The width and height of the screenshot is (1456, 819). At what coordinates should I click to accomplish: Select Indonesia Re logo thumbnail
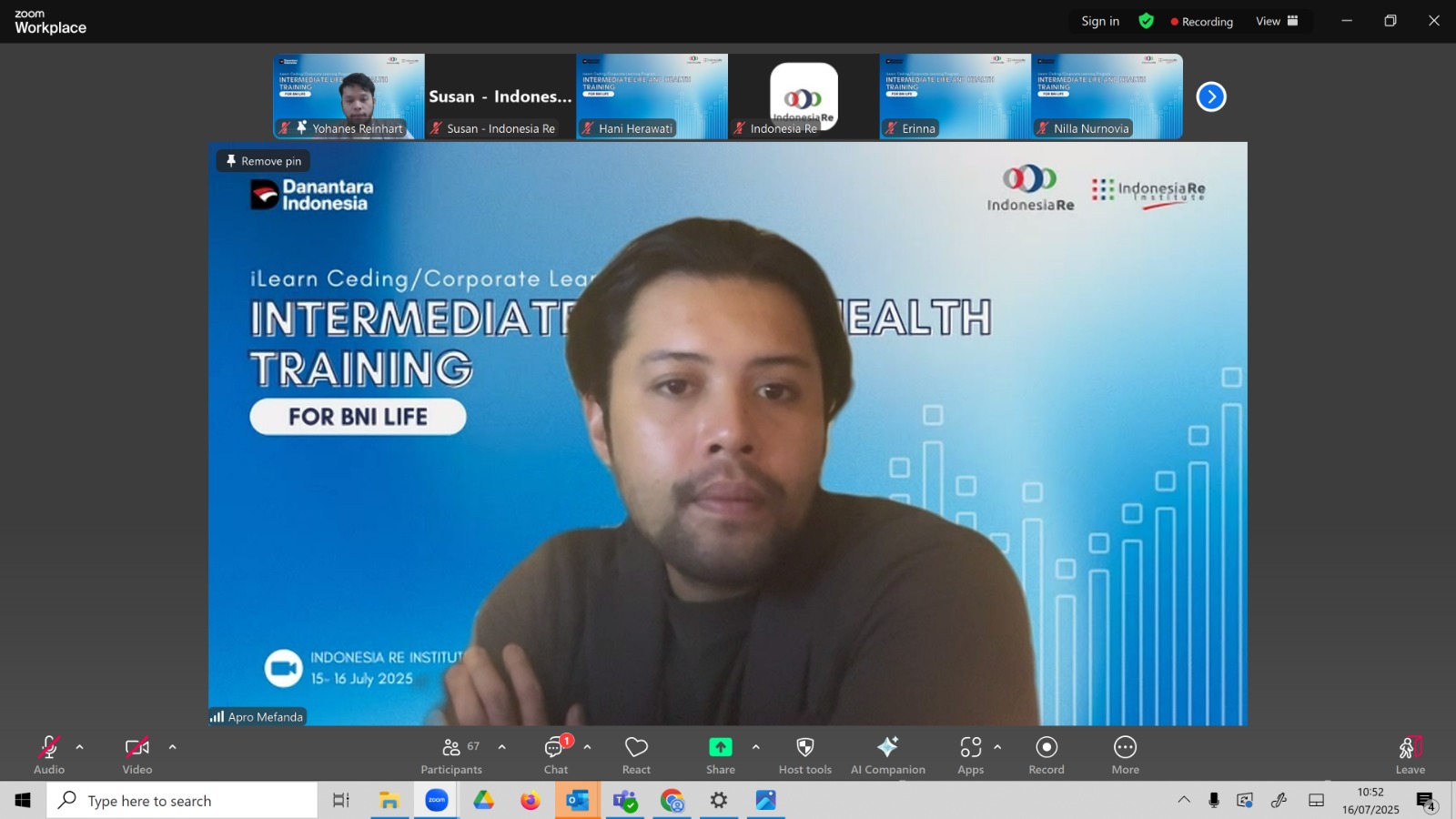(x=804, y=96)
